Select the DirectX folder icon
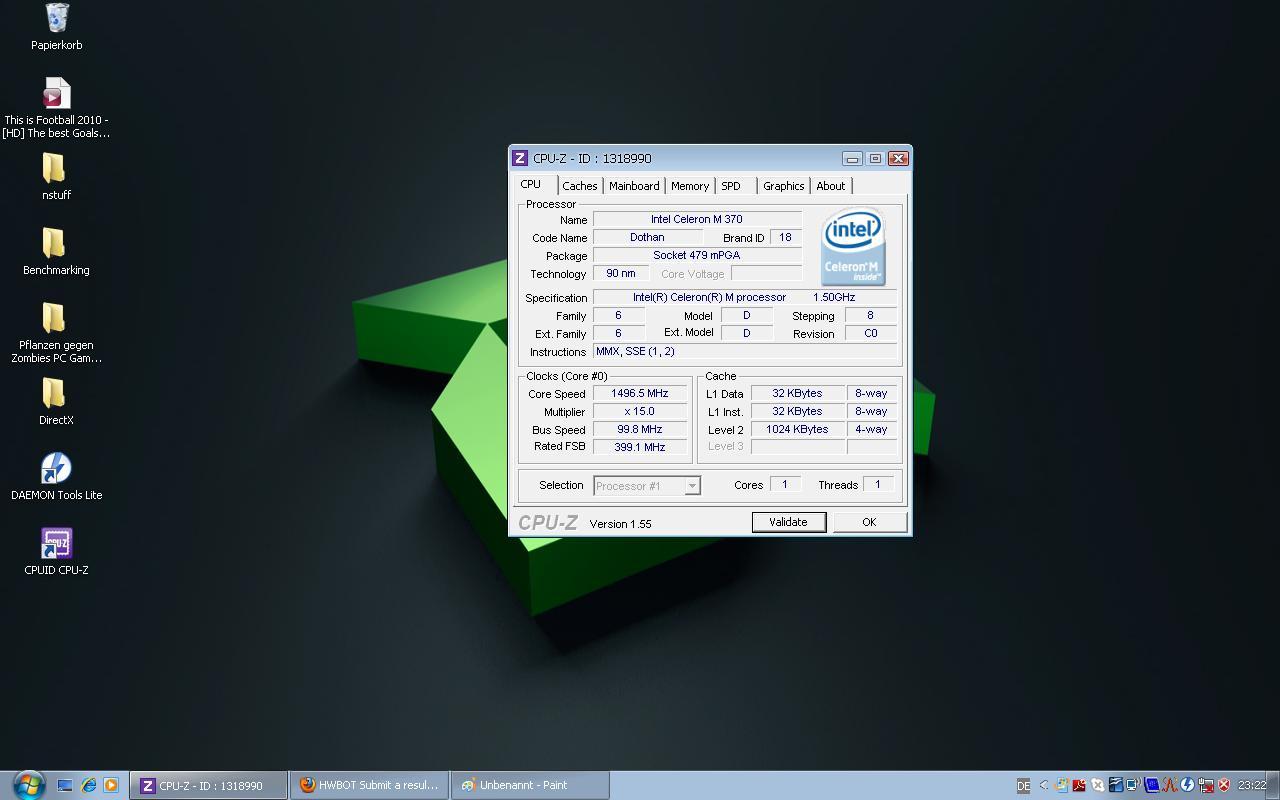Screen dimensions: 1280x800 point(56,401)
